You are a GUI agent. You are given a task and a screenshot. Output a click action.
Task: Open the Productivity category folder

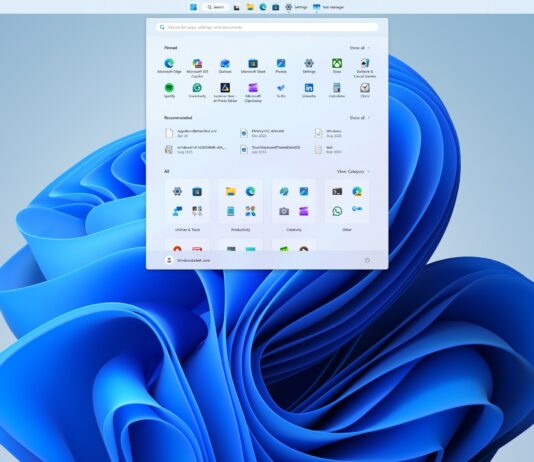coord(240,201)
